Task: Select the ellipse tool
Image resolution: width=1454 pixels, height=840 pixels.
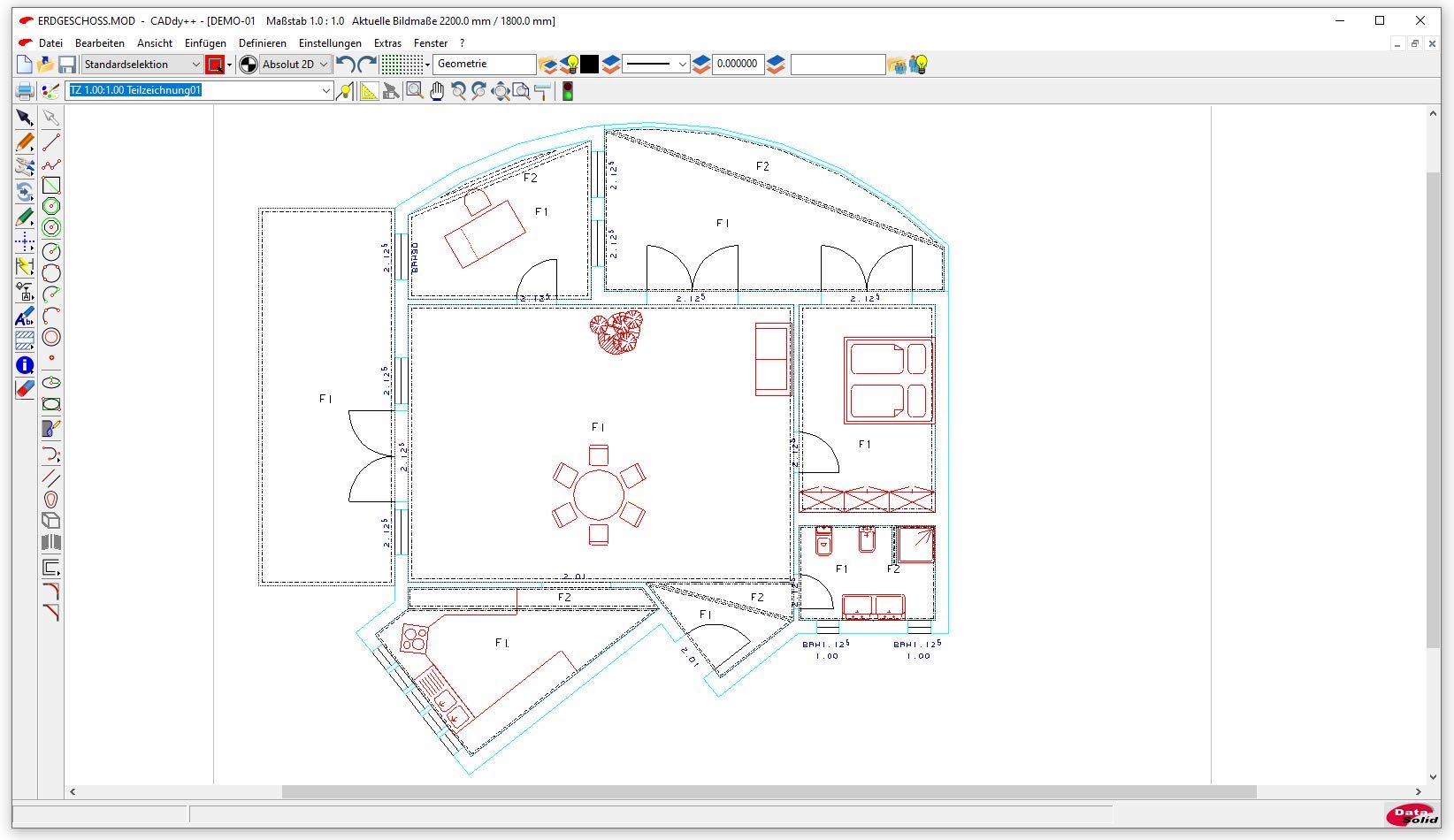Action: [51, 383]
